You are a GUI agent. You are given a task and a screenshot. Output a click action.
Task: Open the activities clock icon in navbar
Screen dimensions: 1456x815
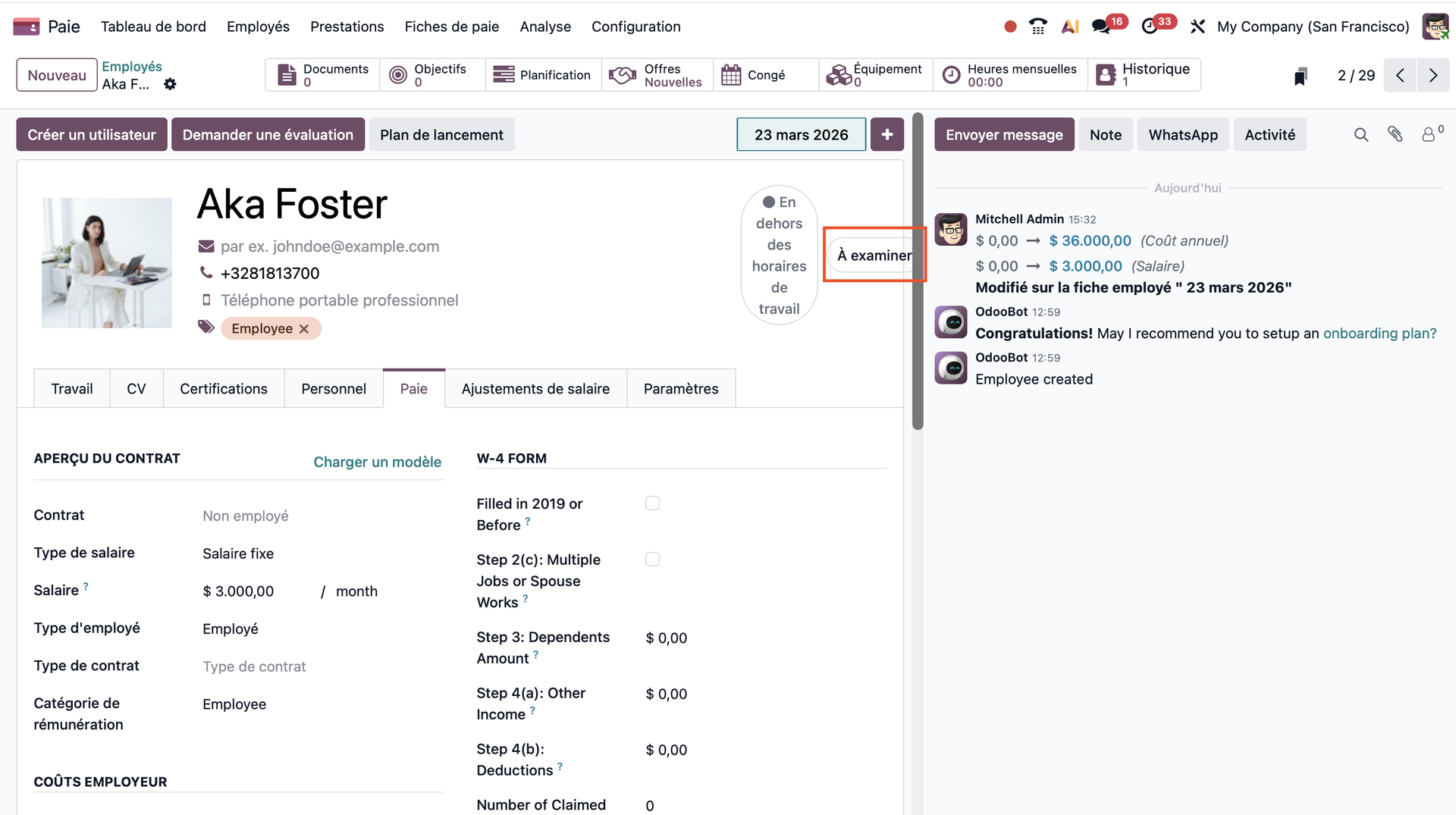coord(1150,27)
